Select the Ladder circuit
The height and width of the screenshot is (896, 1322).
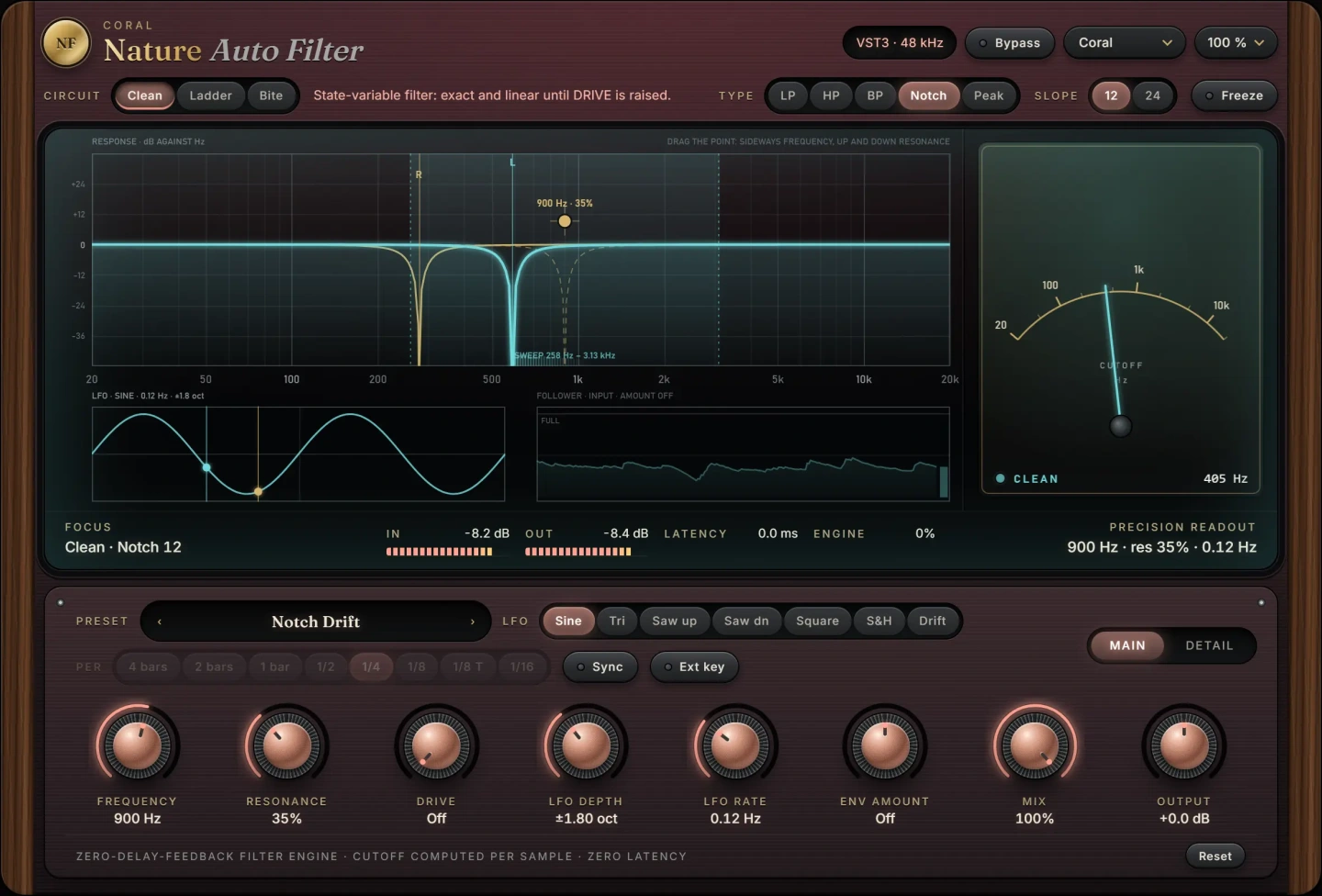click(x=211, y=95)
